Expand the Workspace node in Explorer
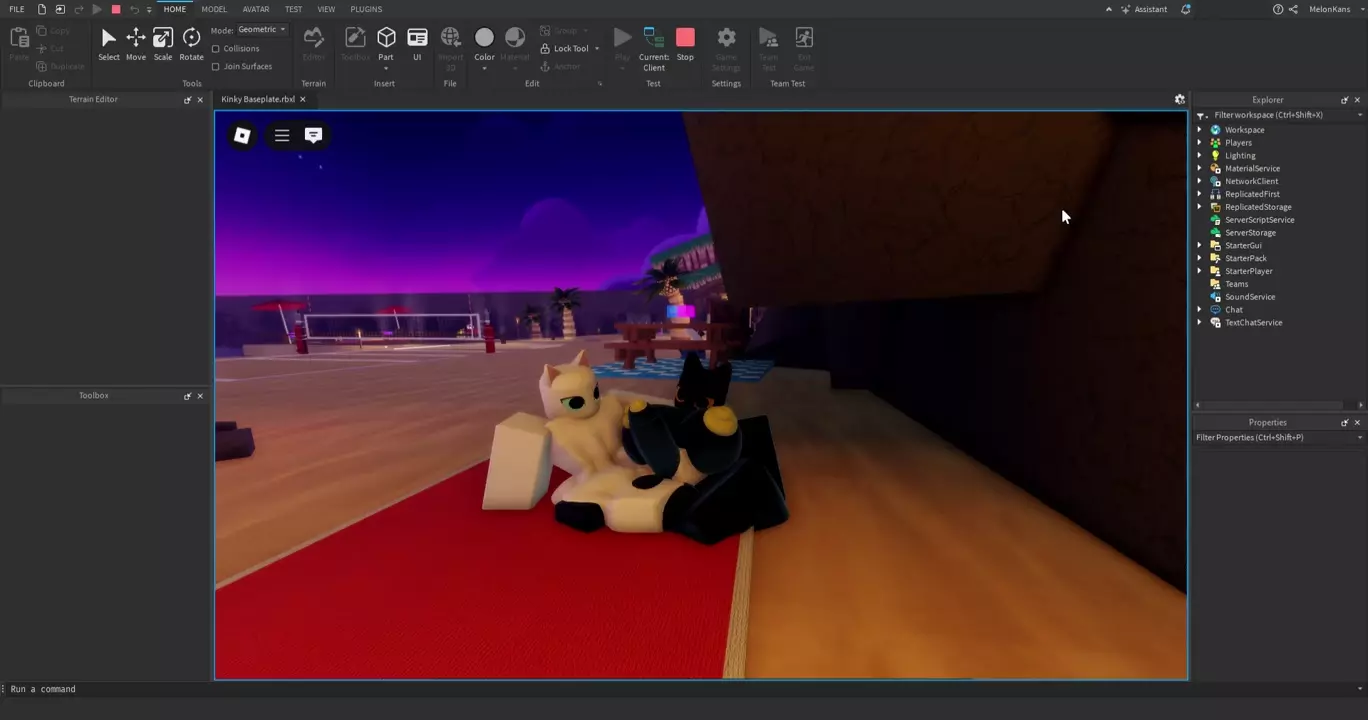Viewport: 1368px width, 720px height. pyautogui.click(x=1200, y=130)
